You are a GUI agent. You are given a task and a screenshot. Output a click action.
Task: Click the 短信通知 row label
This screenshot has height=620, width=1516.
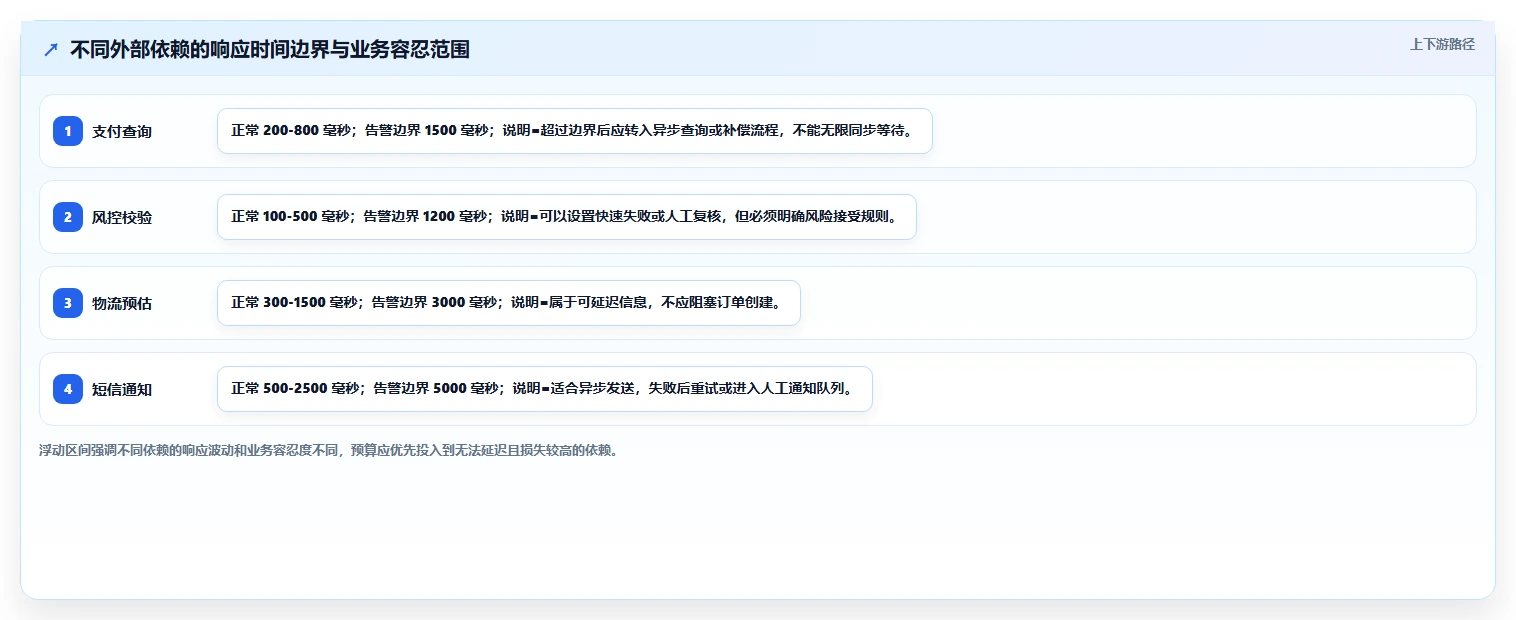point(122,389)
